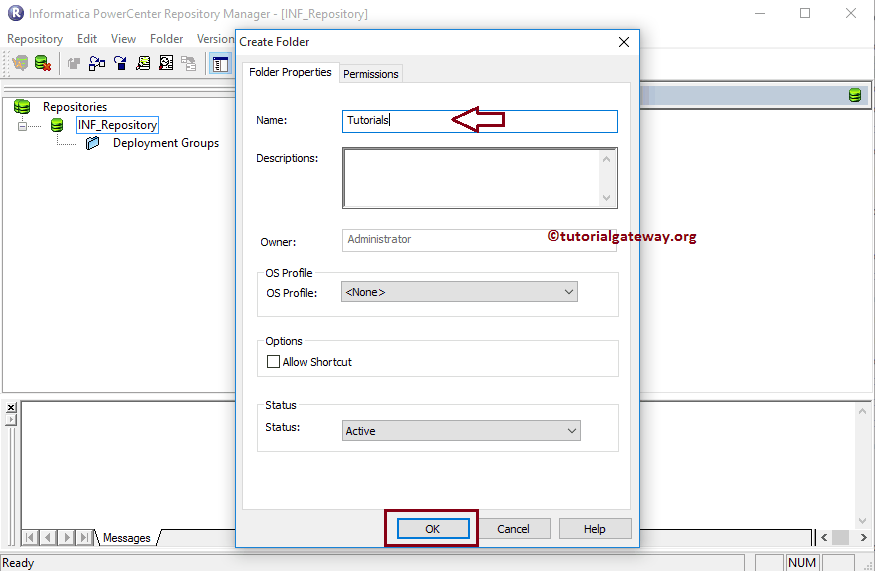
Task: Step to next tab in Messages pane
Action: tap(66, 538)
